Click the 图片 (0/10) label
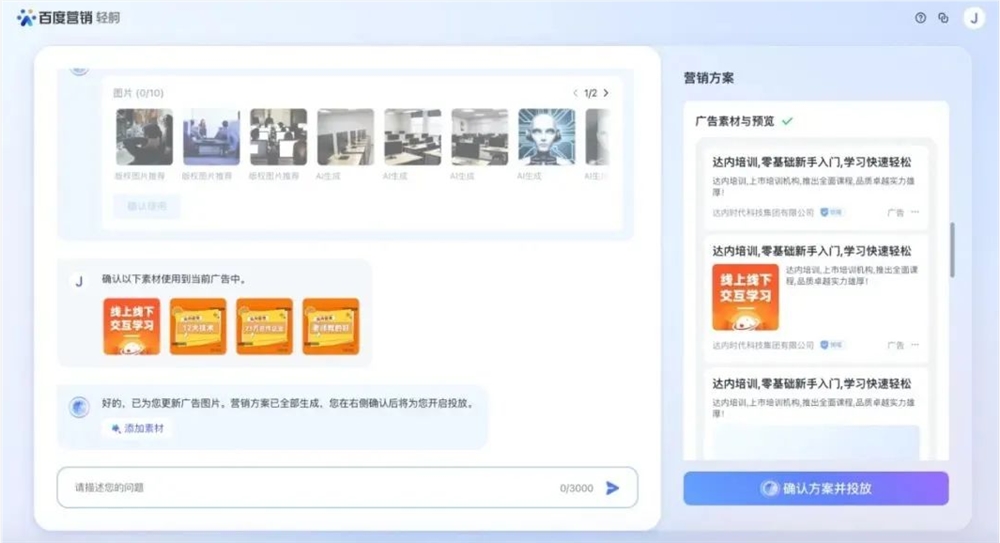1000x543 pixels. (138, 93)
